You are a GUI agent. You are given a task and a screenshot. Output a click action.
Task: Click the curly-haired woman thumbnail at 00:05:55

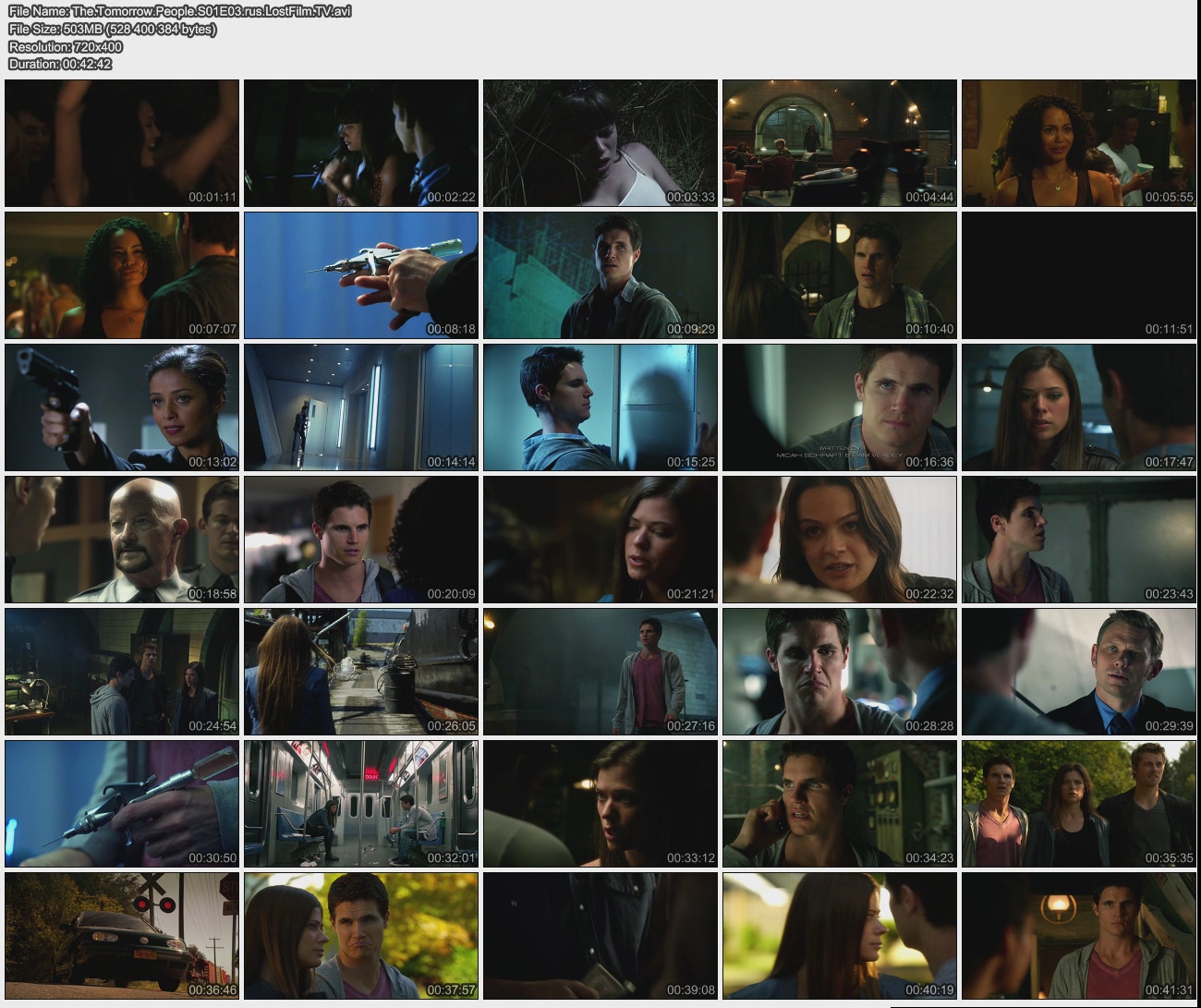(x=1078, y=143)
